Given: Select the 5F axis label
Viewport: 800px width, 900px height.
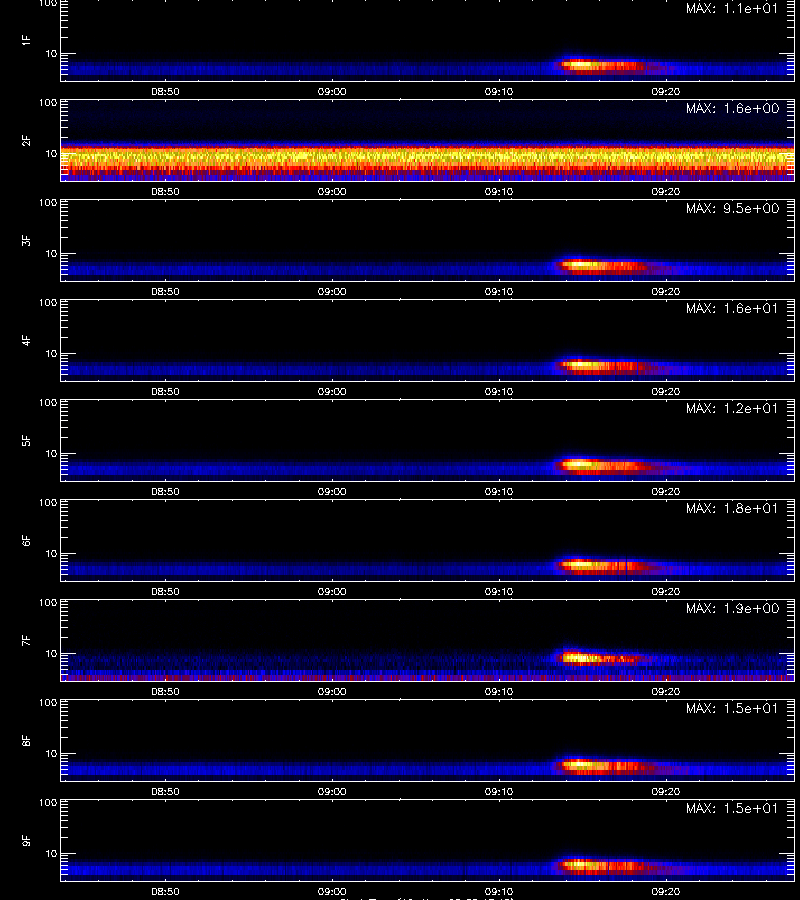Looking at the screenshot, I should click(26, 440).
